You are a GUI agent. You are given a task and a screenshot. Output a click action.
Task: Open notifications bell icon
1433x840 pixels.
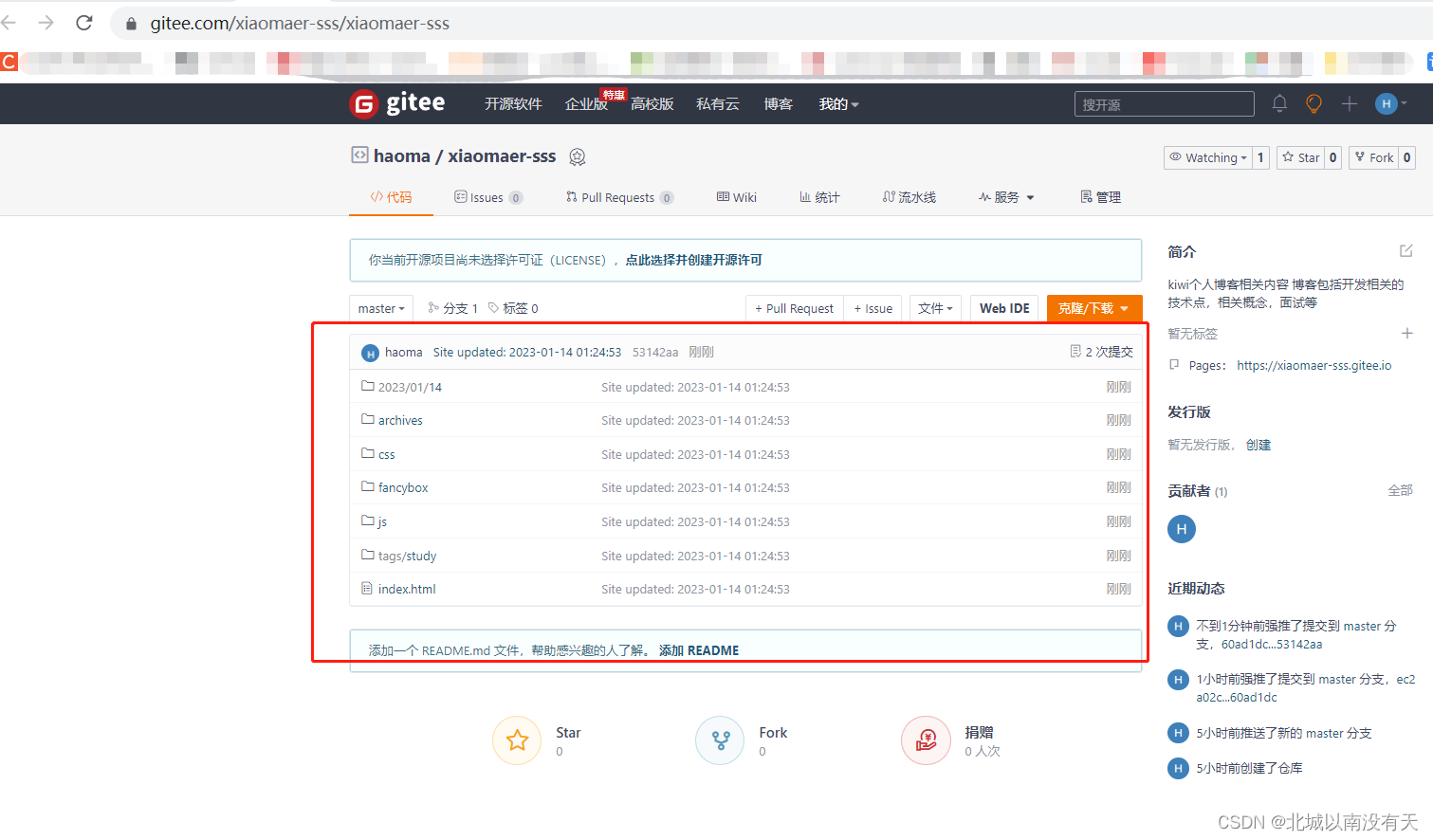click(x=1279, y=103)
